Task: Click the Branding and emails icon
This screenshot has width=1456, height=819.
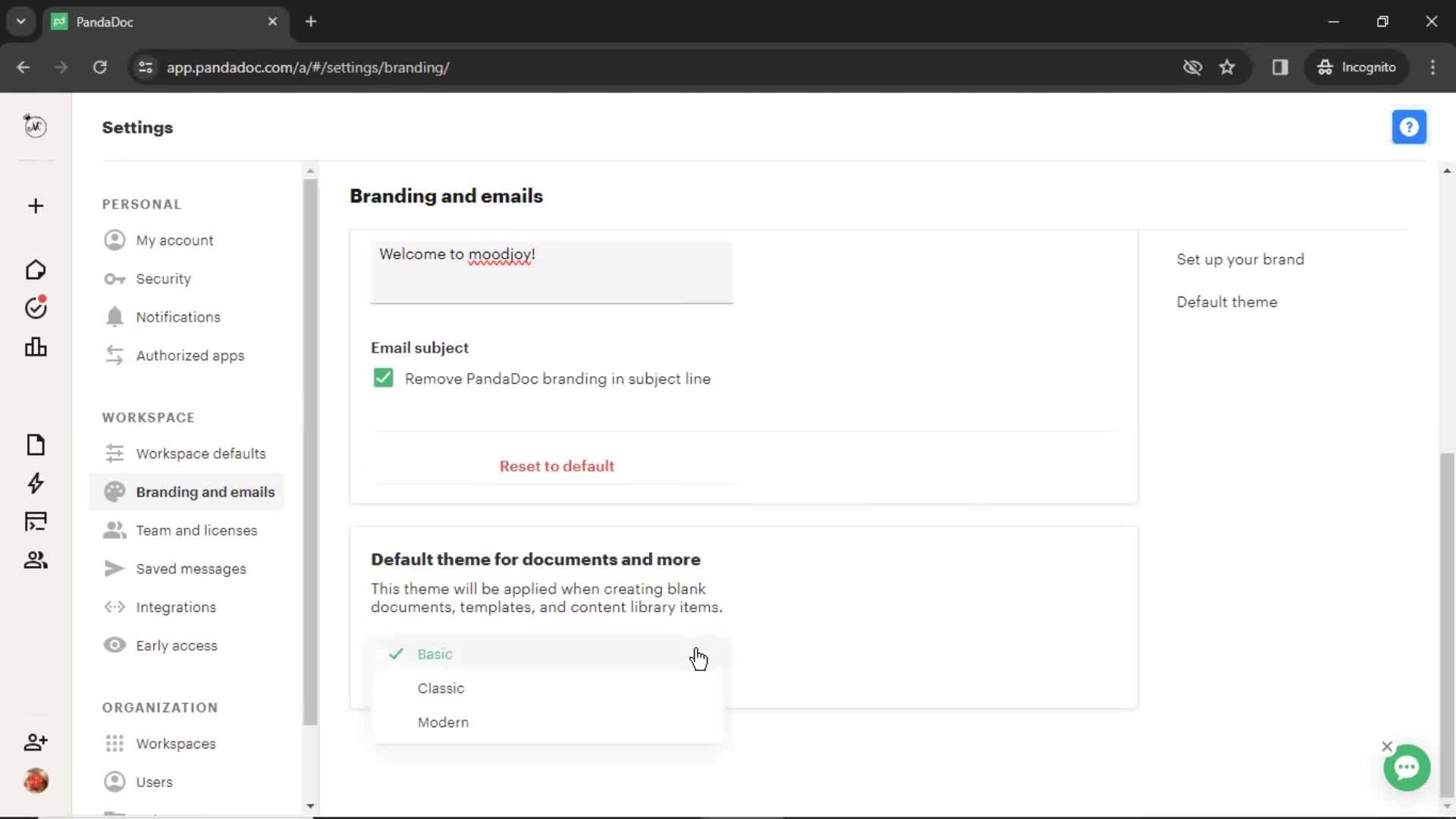Action: coord(114,492)
